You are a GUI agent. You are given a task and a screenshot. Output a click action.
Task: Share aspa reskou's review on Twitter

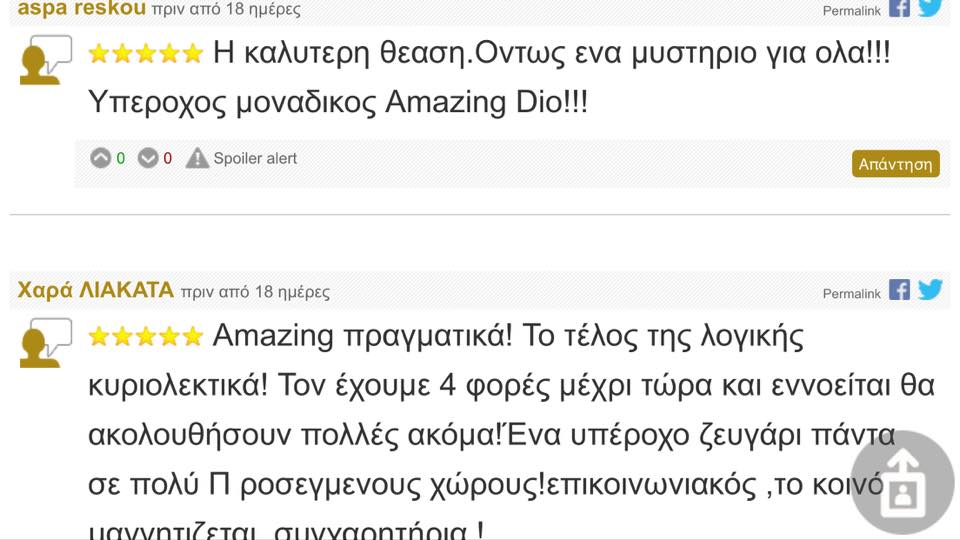click(x=930, y=8)
